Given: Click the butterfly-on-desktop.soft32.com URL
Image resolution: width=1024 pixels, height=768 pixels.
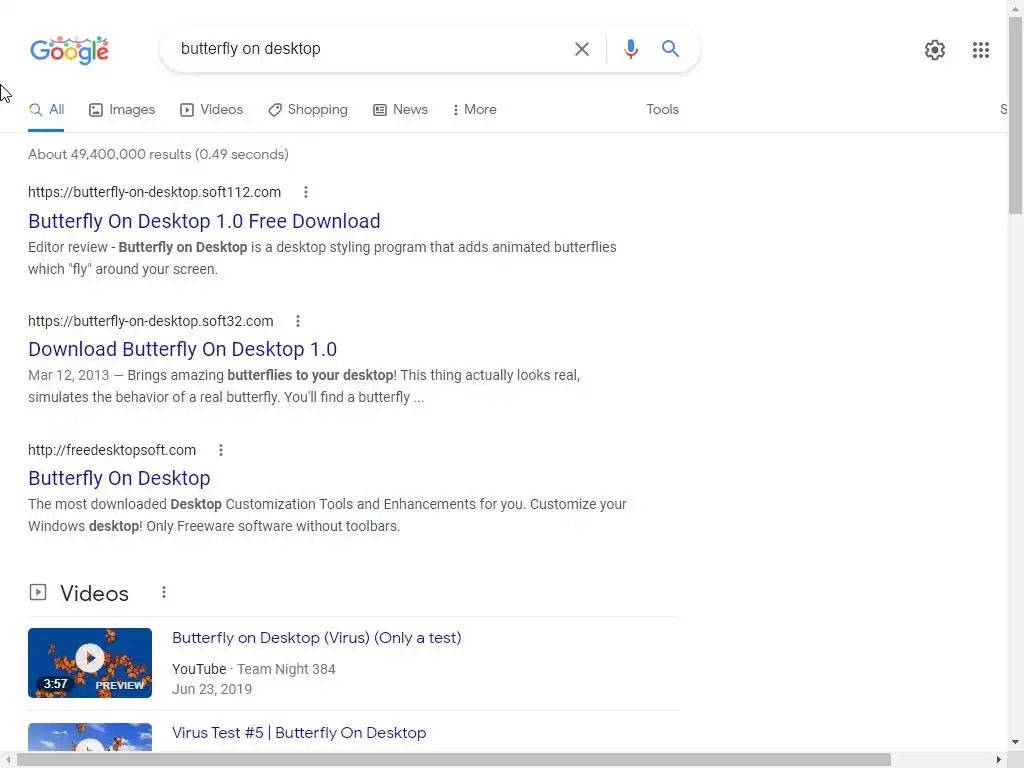Looking at the screenshot, I should coord(150,321).
